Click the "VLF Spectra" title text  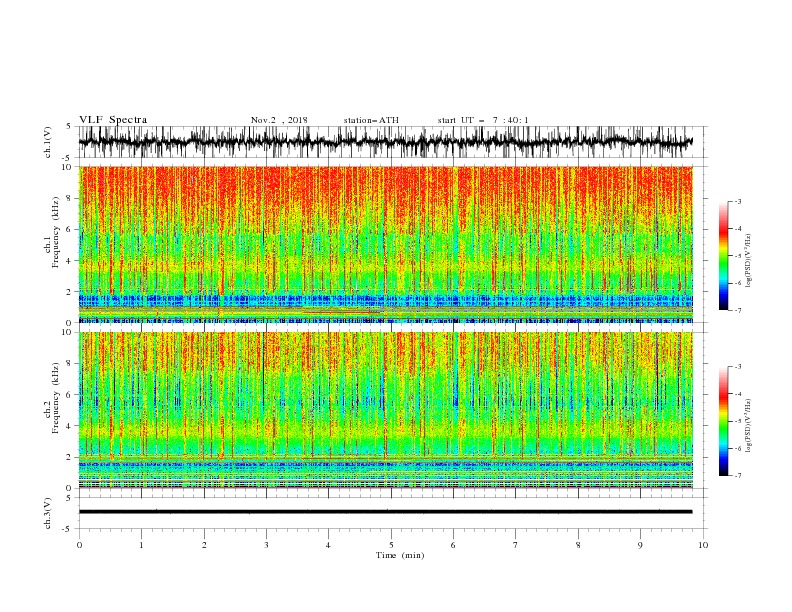click(113, 120)
